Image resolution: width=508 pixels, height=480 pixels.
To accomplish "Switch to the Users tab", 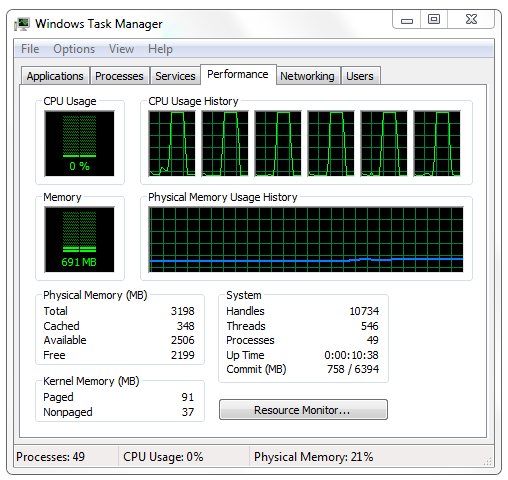I will 360,76.
